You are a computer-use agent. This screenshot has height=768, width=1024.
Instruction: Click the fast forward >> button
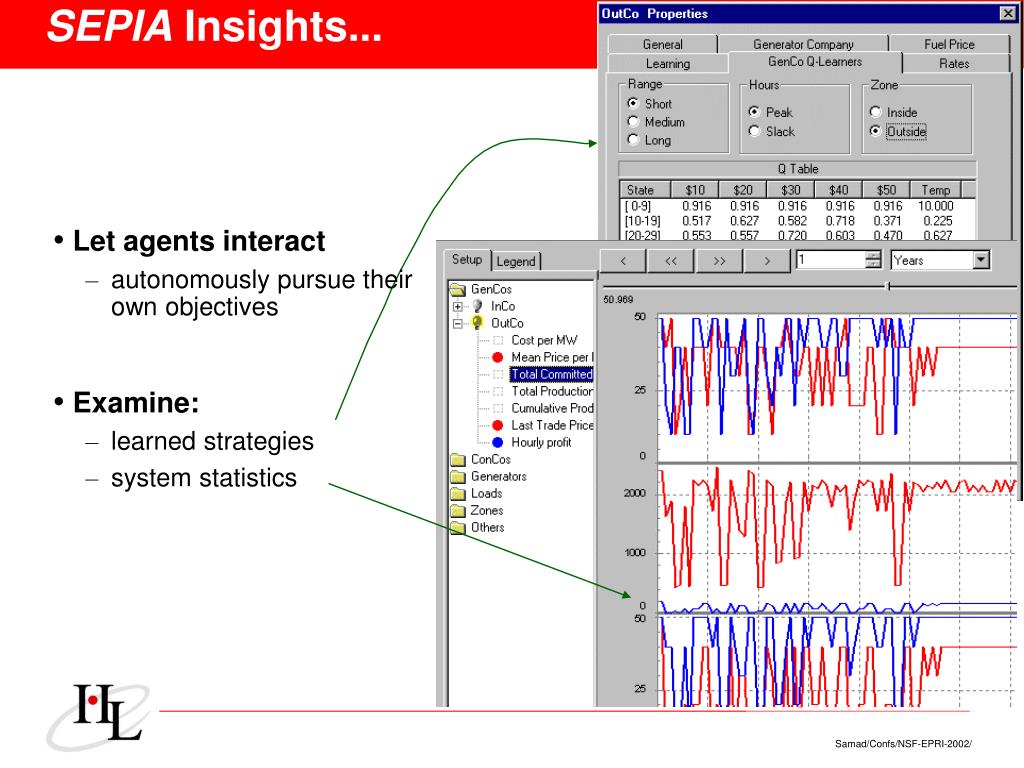[x=719, y=261]
